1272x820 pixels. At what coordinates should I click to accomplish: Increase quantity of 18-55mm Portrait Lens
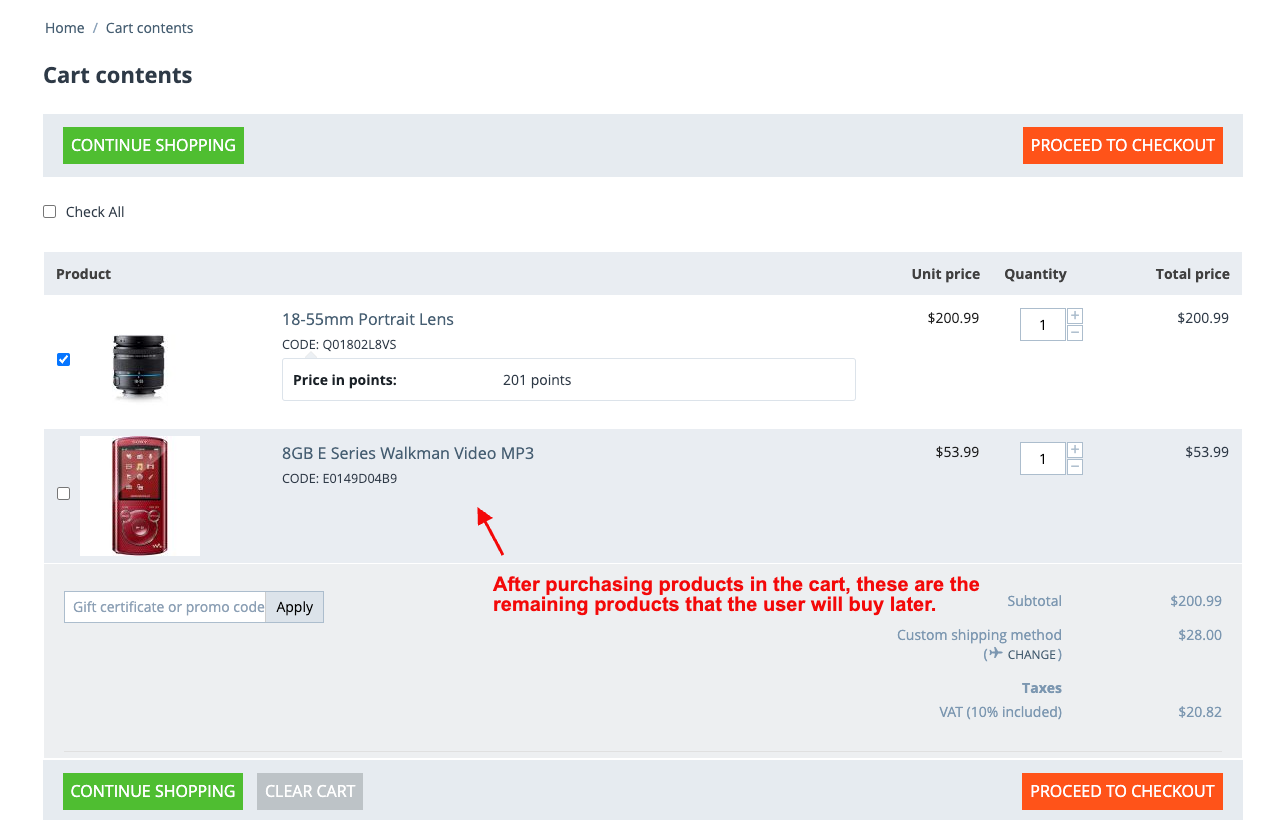click(x=1075, y=316)
